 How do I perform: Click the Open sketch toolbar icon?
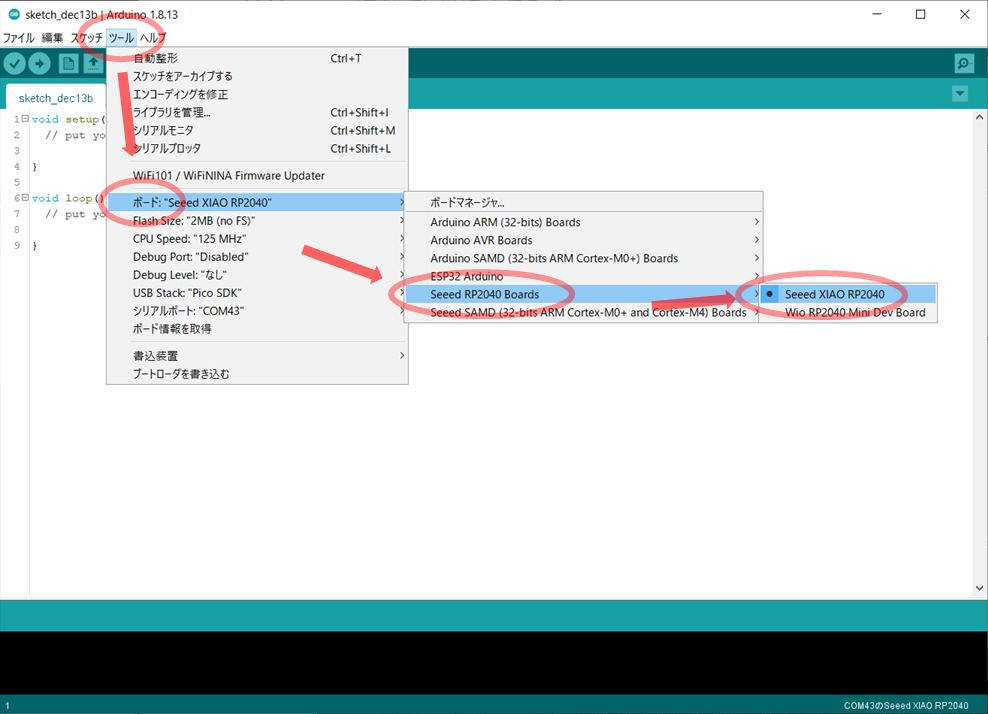click(x=93, y=64)
